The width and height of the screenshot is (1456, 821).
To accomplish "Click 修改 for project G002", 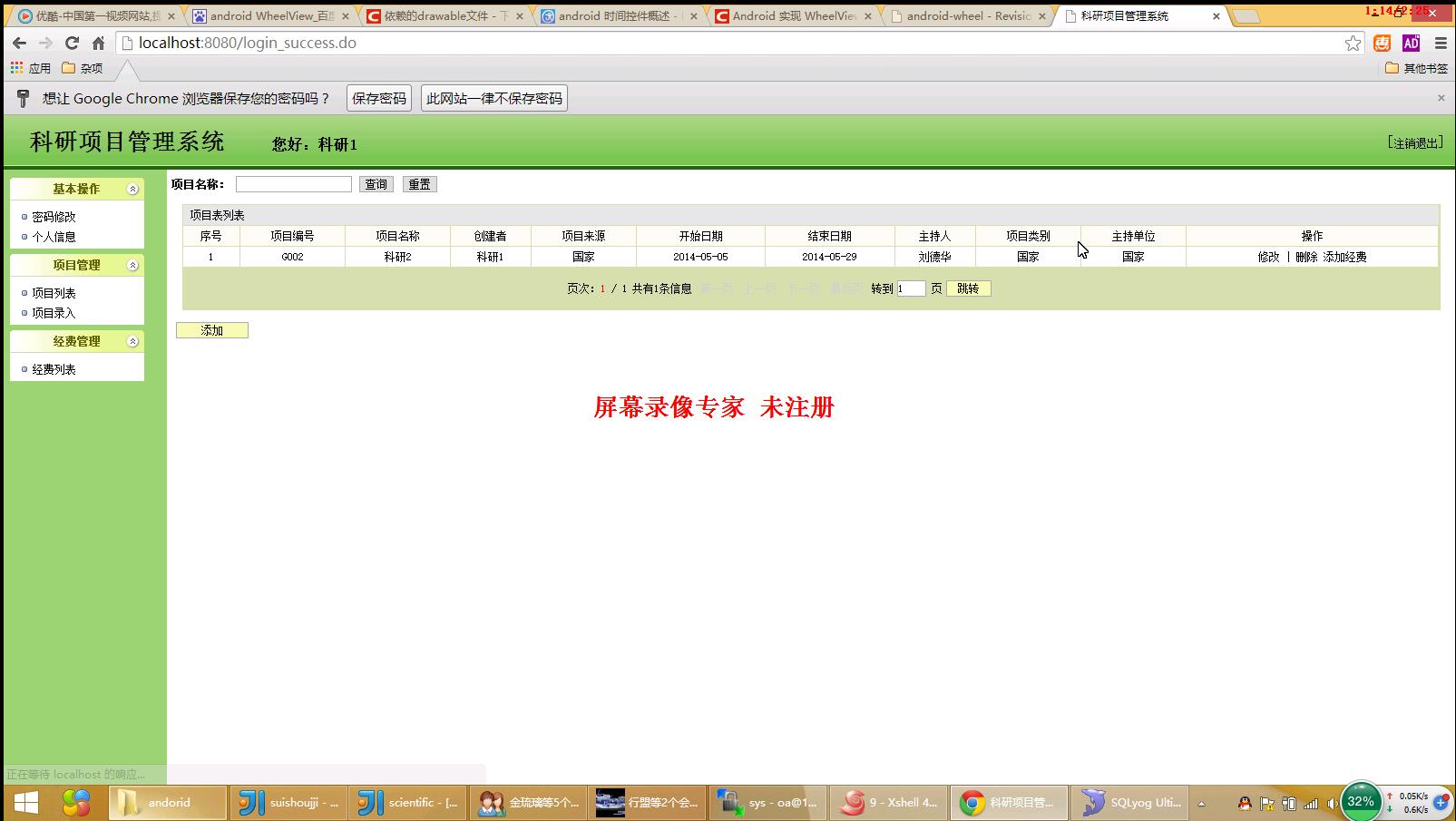I will [1268, 257].
